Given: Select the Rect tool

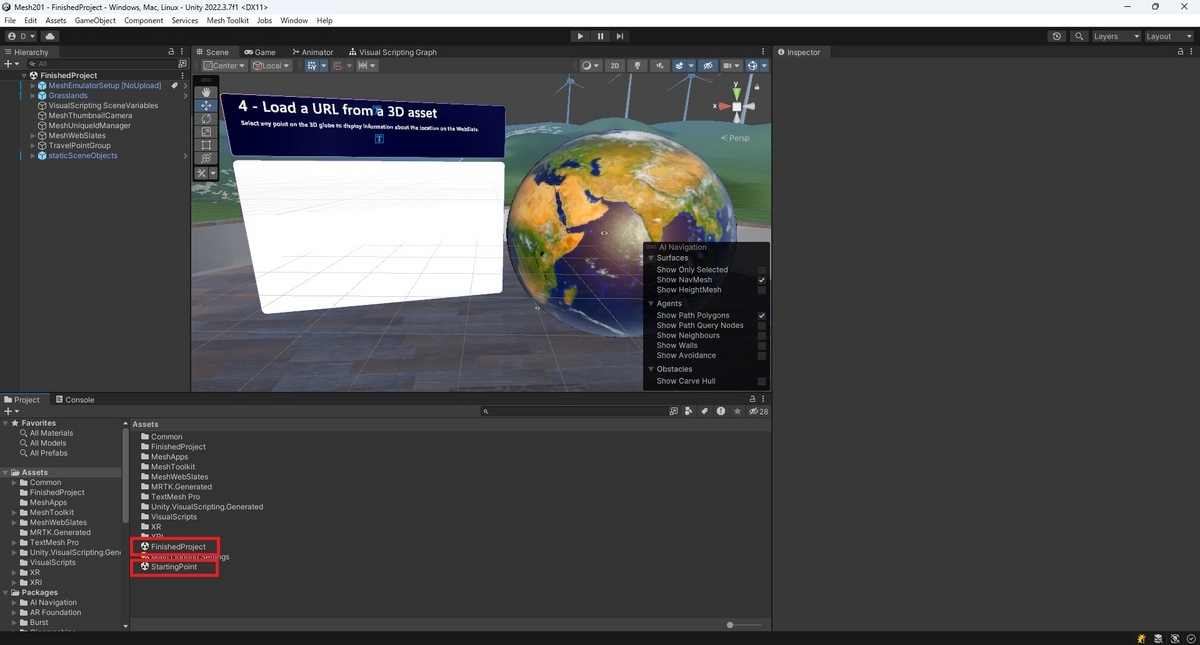Looking at the screenshot, I should tap(207, 145).
